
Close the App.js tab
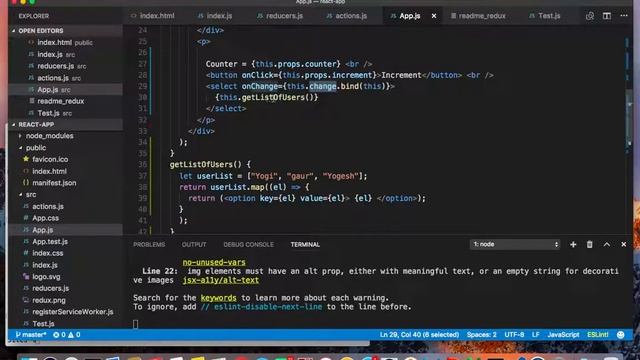[x=434, y=16]
